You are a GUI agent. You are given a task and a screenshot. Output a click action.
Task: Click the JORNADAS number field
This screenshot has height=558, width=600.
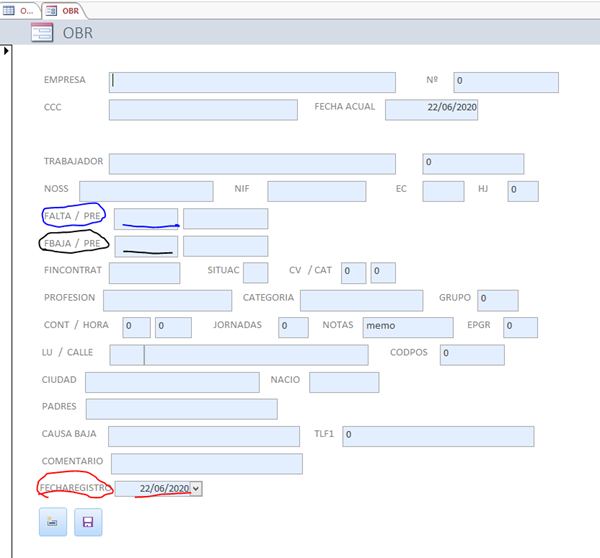coord(293,328)
